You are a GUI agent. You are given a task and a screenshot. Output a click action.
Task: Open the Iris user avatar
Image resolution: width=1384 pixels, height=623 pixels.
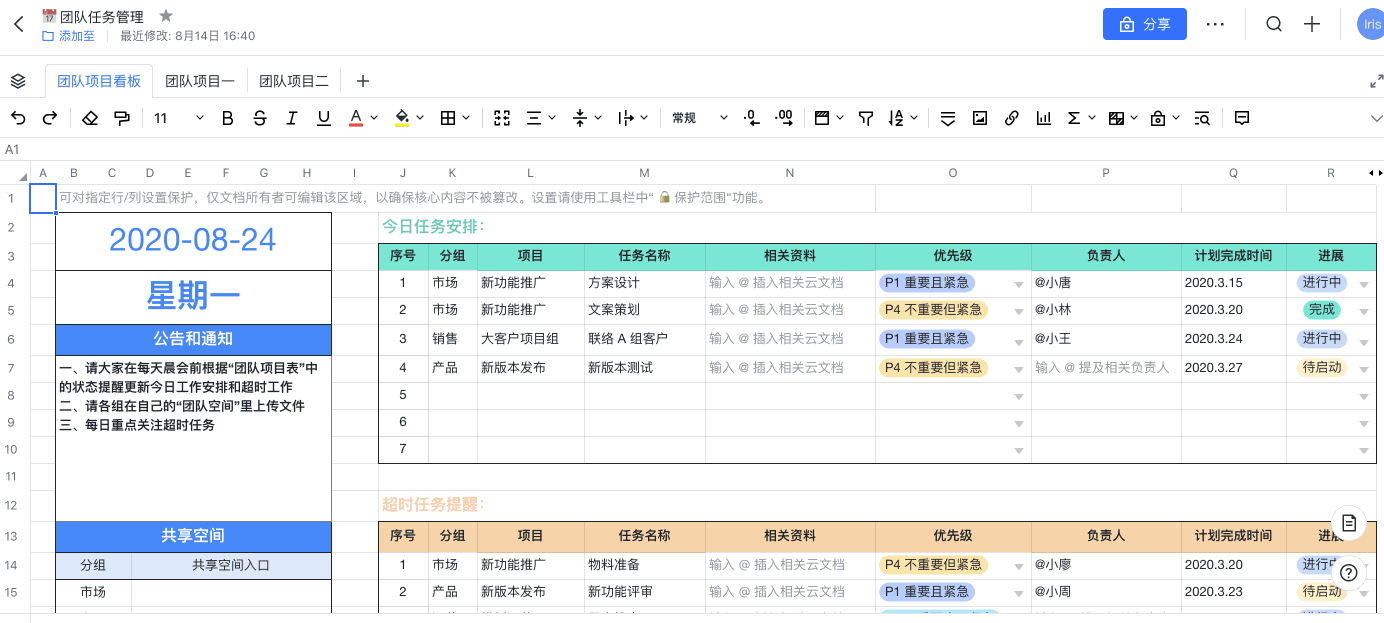pyautogui.click(x=1371, y=24)
